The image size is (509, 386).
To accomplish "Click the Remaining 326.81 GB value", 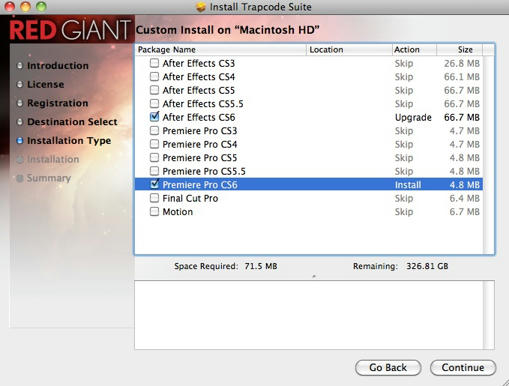I will [427, 266].
